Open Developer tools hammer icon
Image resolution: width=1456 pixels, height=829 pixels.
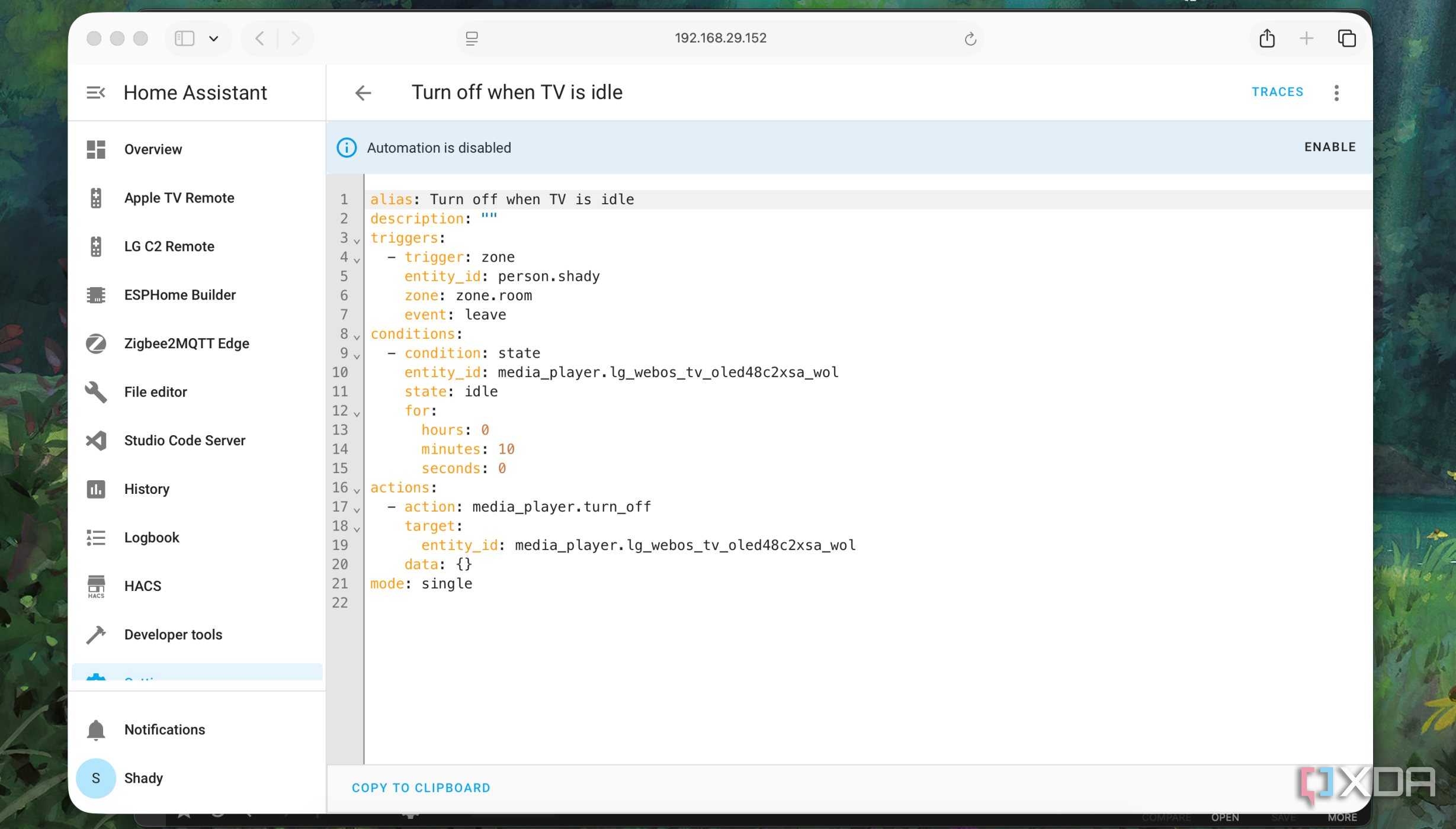96,635
